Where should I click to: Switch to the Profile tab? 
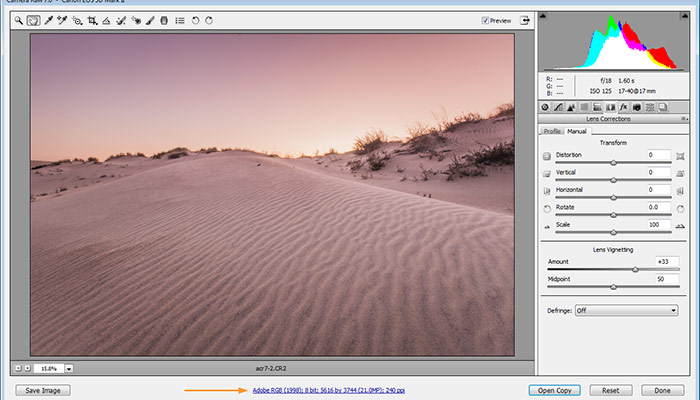click(552, 131)
